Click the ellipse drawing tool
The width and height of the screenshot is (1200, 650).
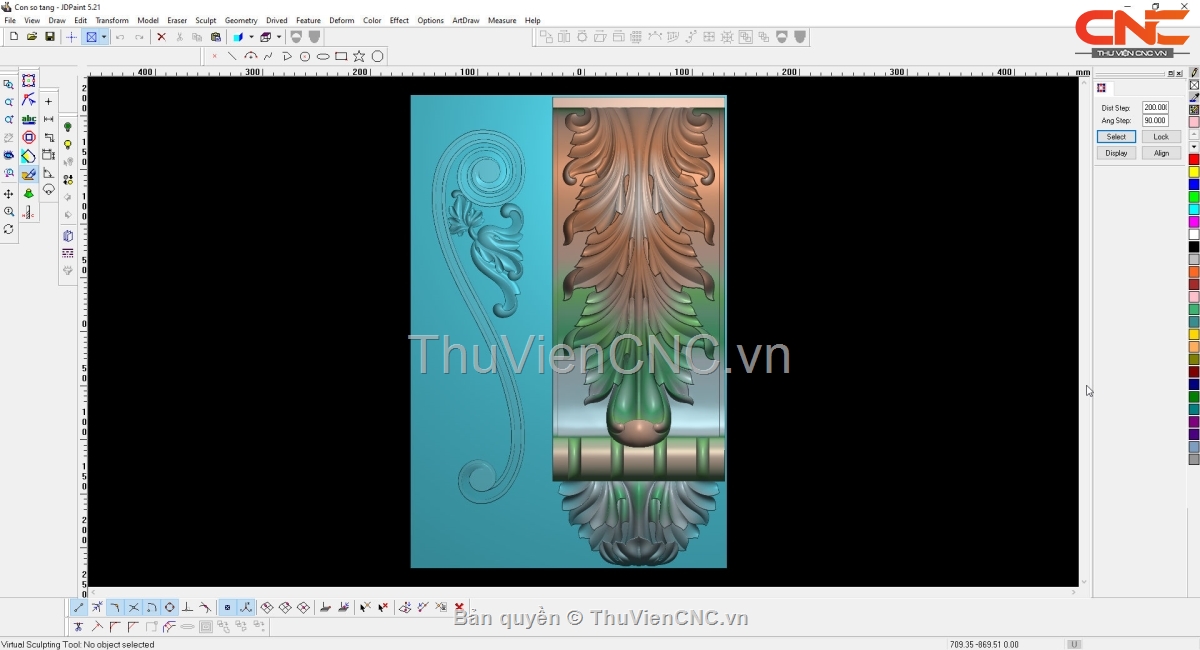click(323, 56)
